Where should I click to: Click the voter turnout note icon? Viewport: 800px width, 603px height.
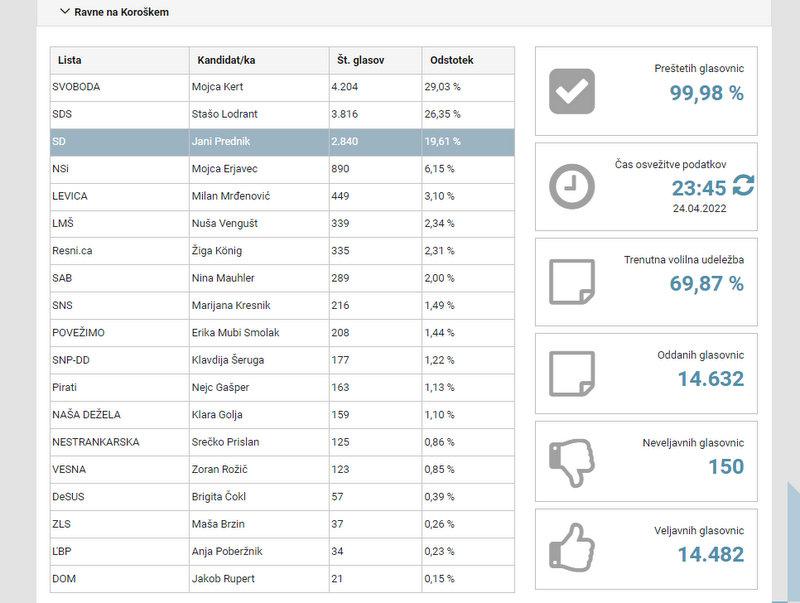click(x=572, y=282)
